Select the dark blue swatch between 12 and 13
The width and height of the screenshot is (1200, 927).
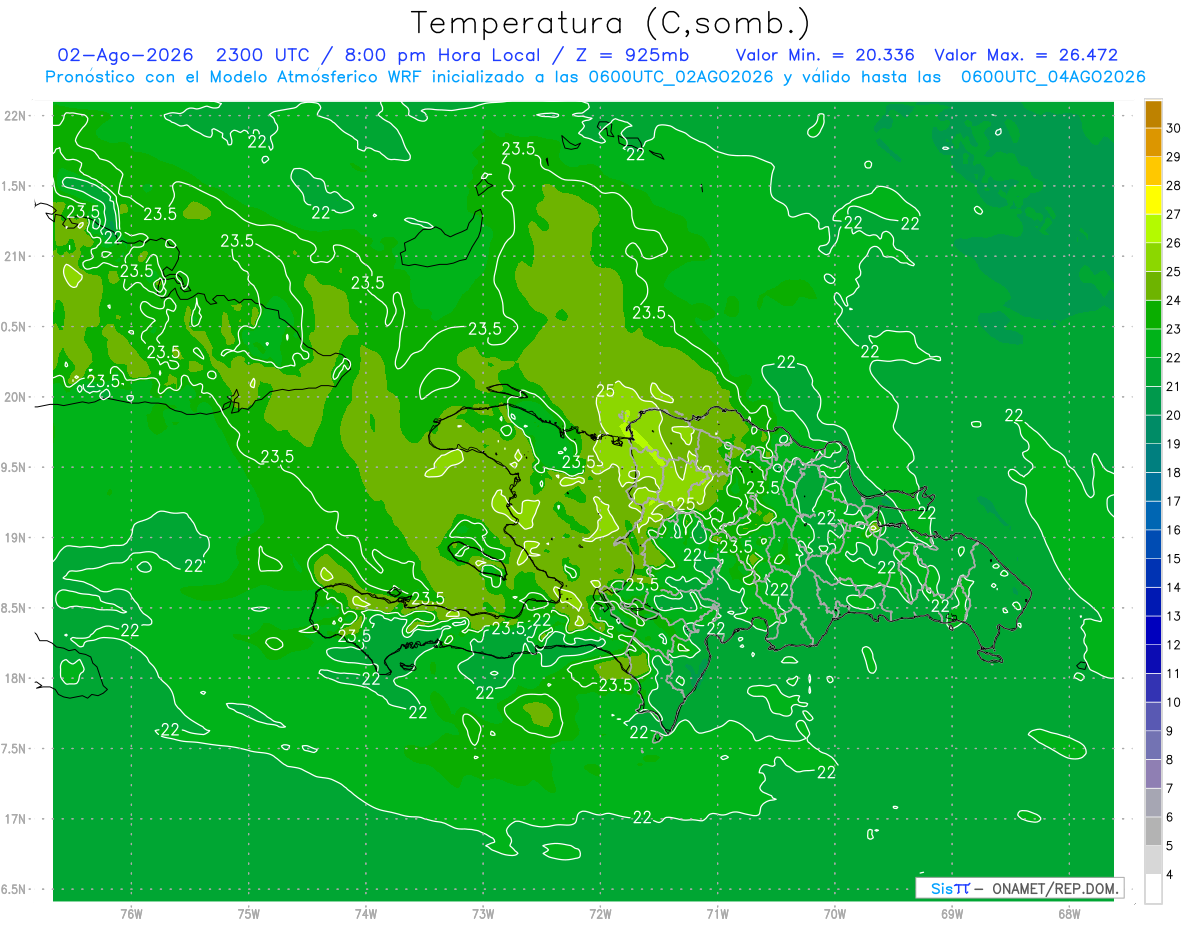point(1153,630)
